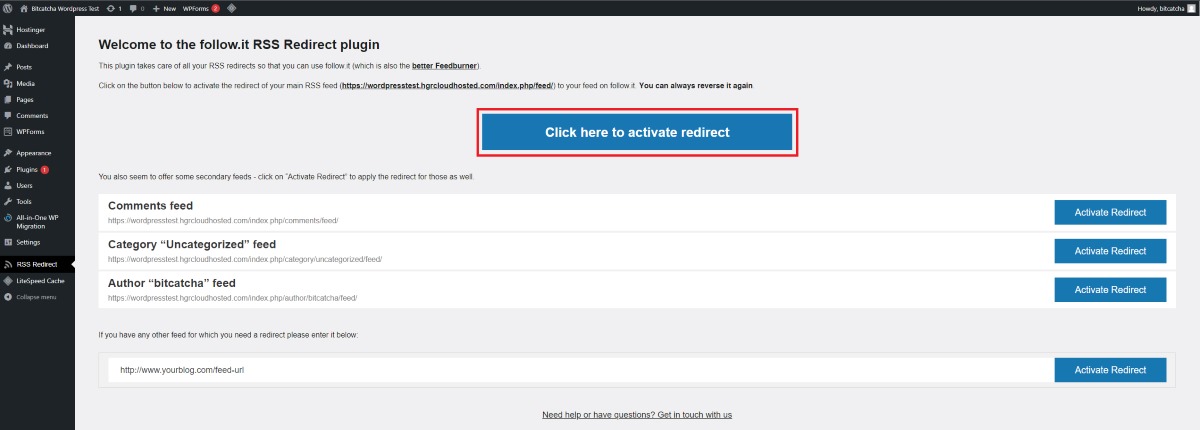Open the Howdy, bitcatcha account menu
1200x430 pixels.
1166,8
